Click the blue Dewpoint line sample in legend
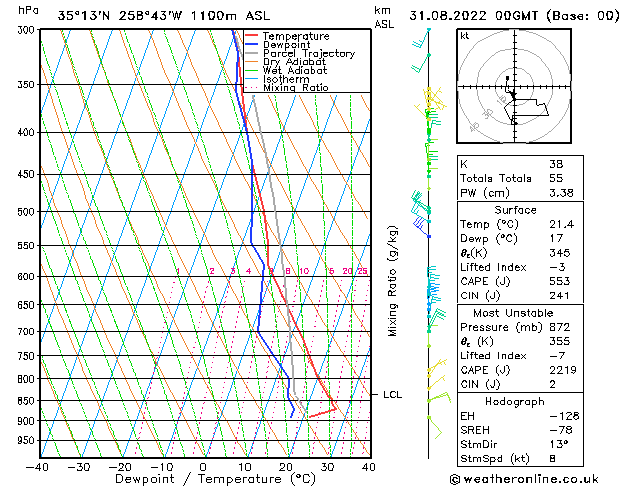Viewport: 629px width, 486px height. point(252,44)
